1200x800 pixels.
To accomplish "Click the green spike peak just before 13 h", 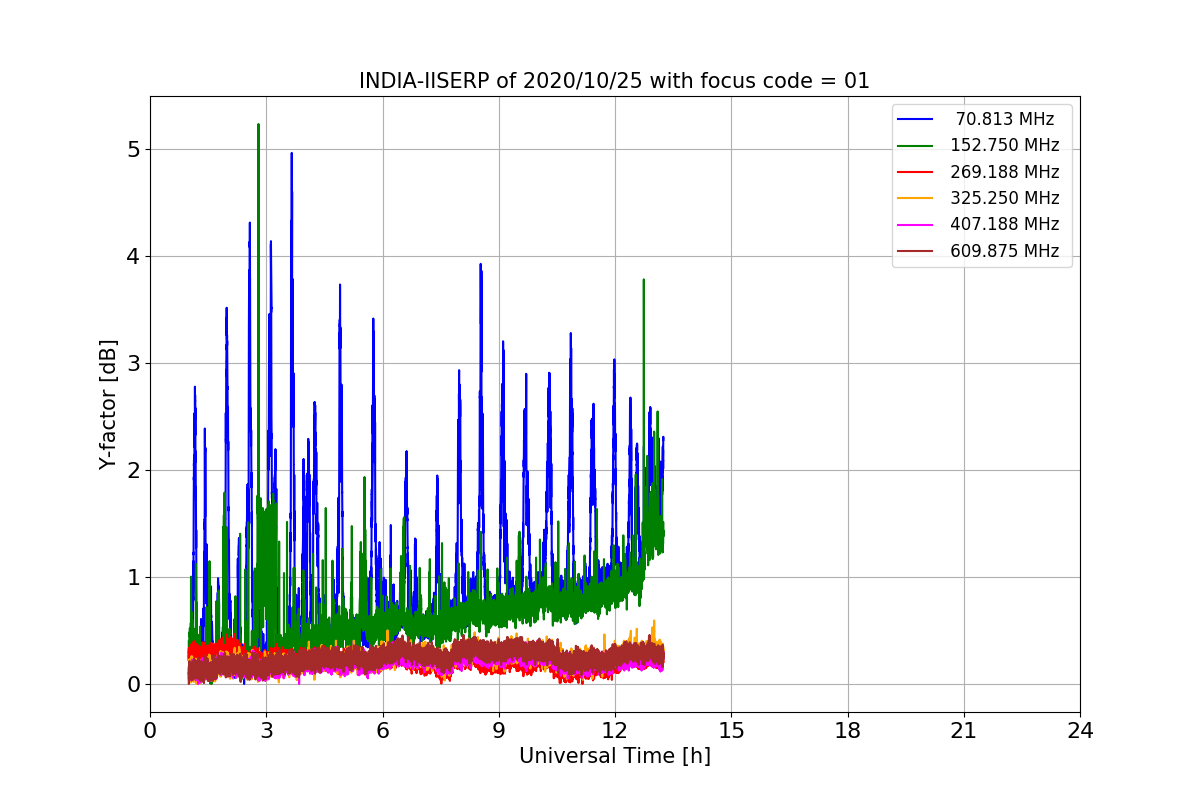I will (x=643, y=281).
